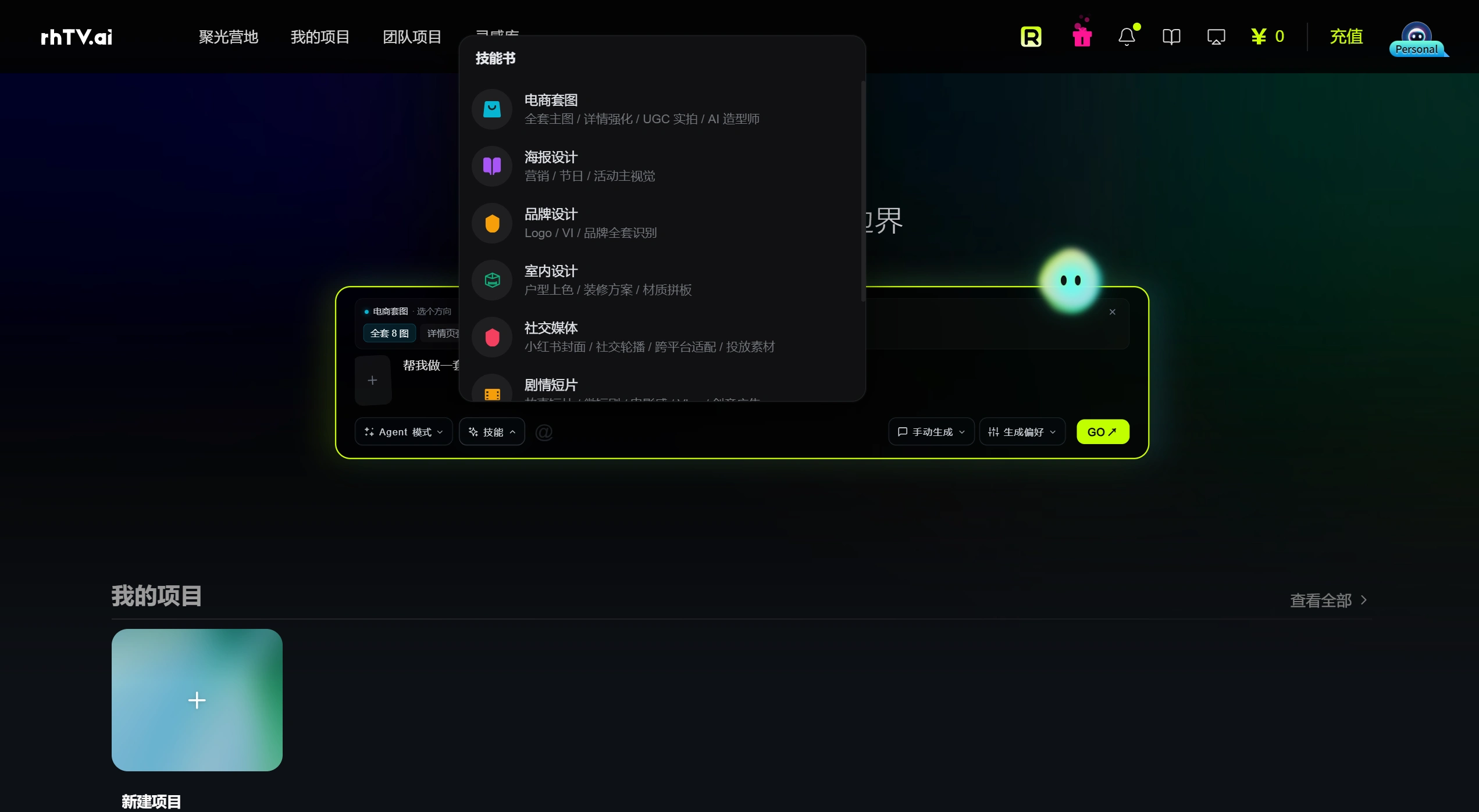Click the 社交媒体 red shield icon
The width and height of the screenshot is (1479, 812).
(x=492, y=337)
